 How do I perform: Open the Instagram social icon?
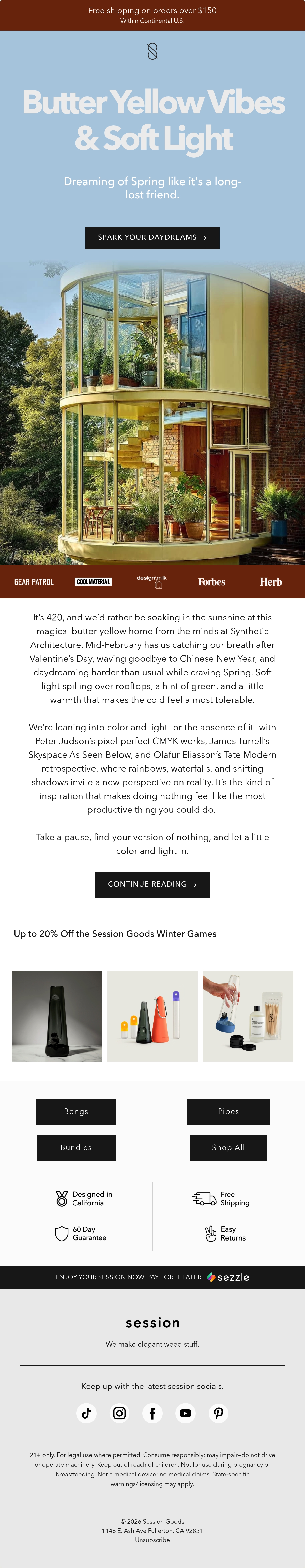pyautogui.click(x=120, y=1413)
